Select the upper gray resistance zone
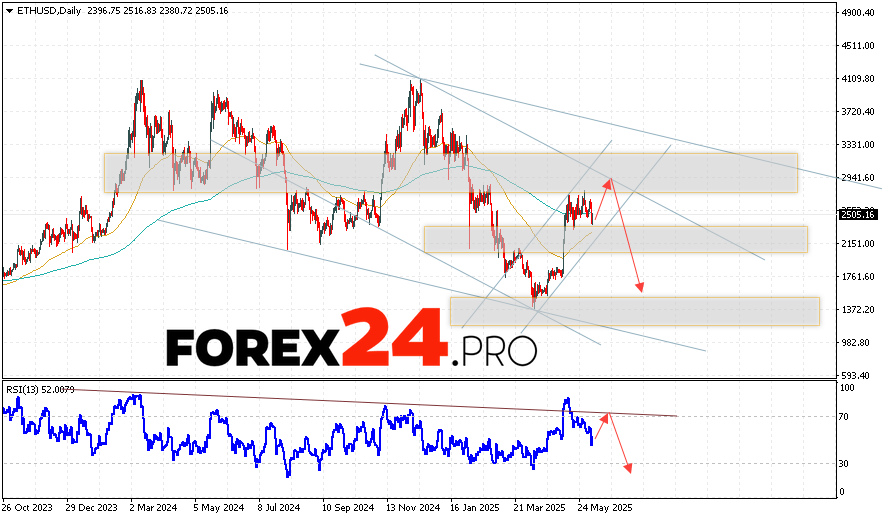 pyautogui.click(x=450, y=172)
